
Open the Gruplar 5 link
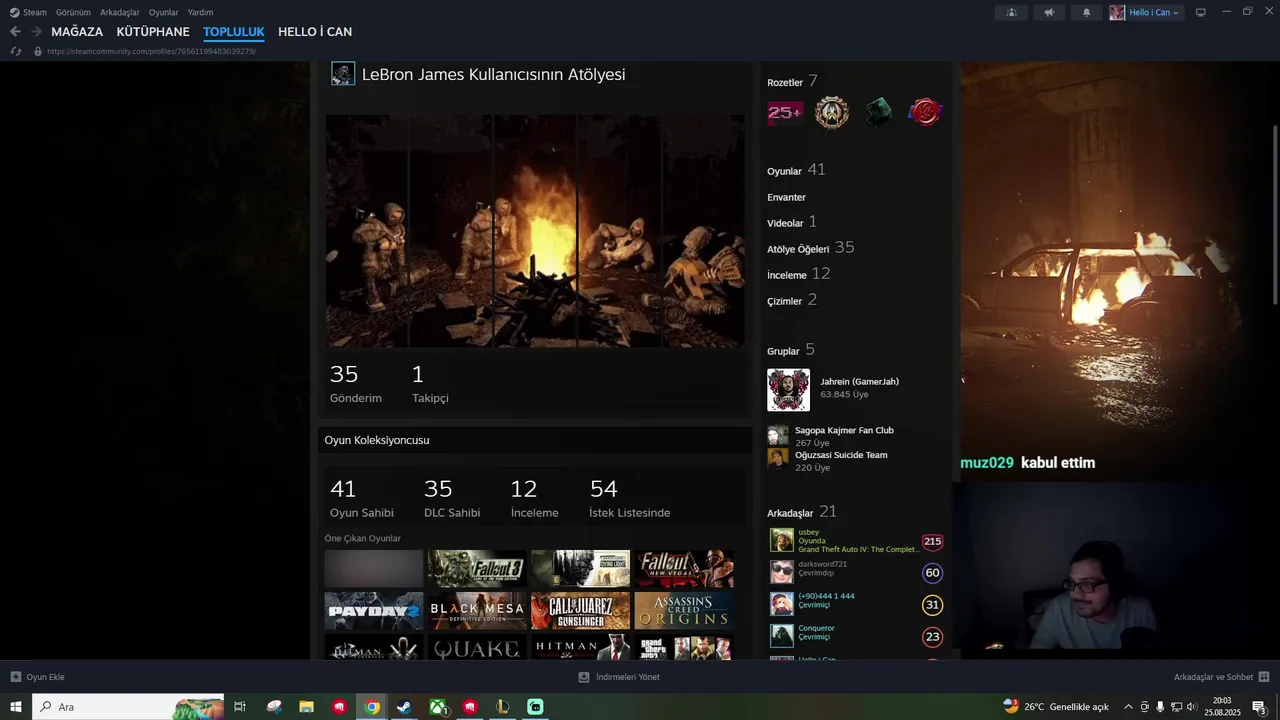(791, 350)
